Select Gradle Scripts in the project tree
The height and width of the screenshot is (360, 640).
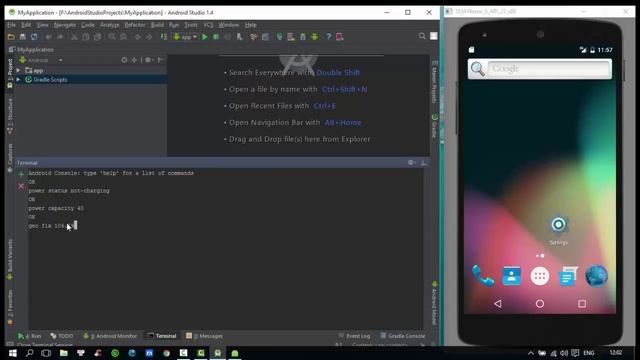(50, 80)
